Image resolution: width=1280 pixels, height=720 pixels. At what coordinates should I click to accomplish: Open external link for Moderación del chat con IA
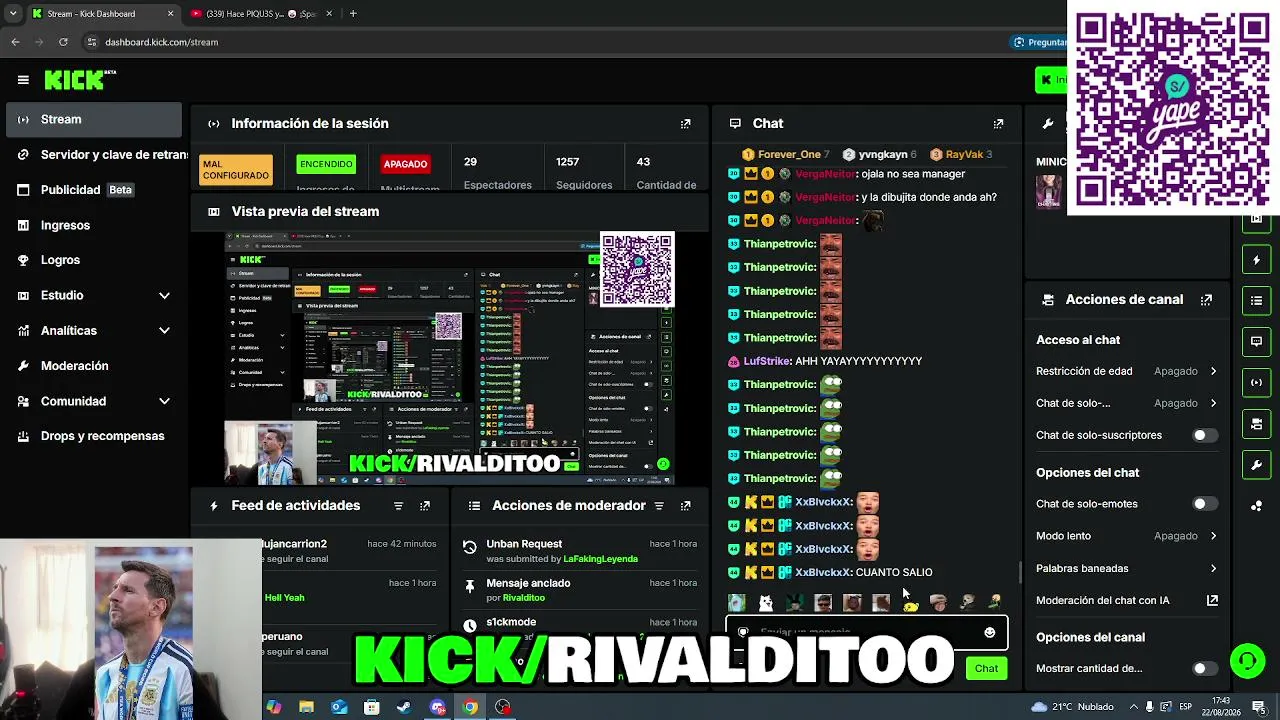pyautogui.click(x=1212, y=600)
